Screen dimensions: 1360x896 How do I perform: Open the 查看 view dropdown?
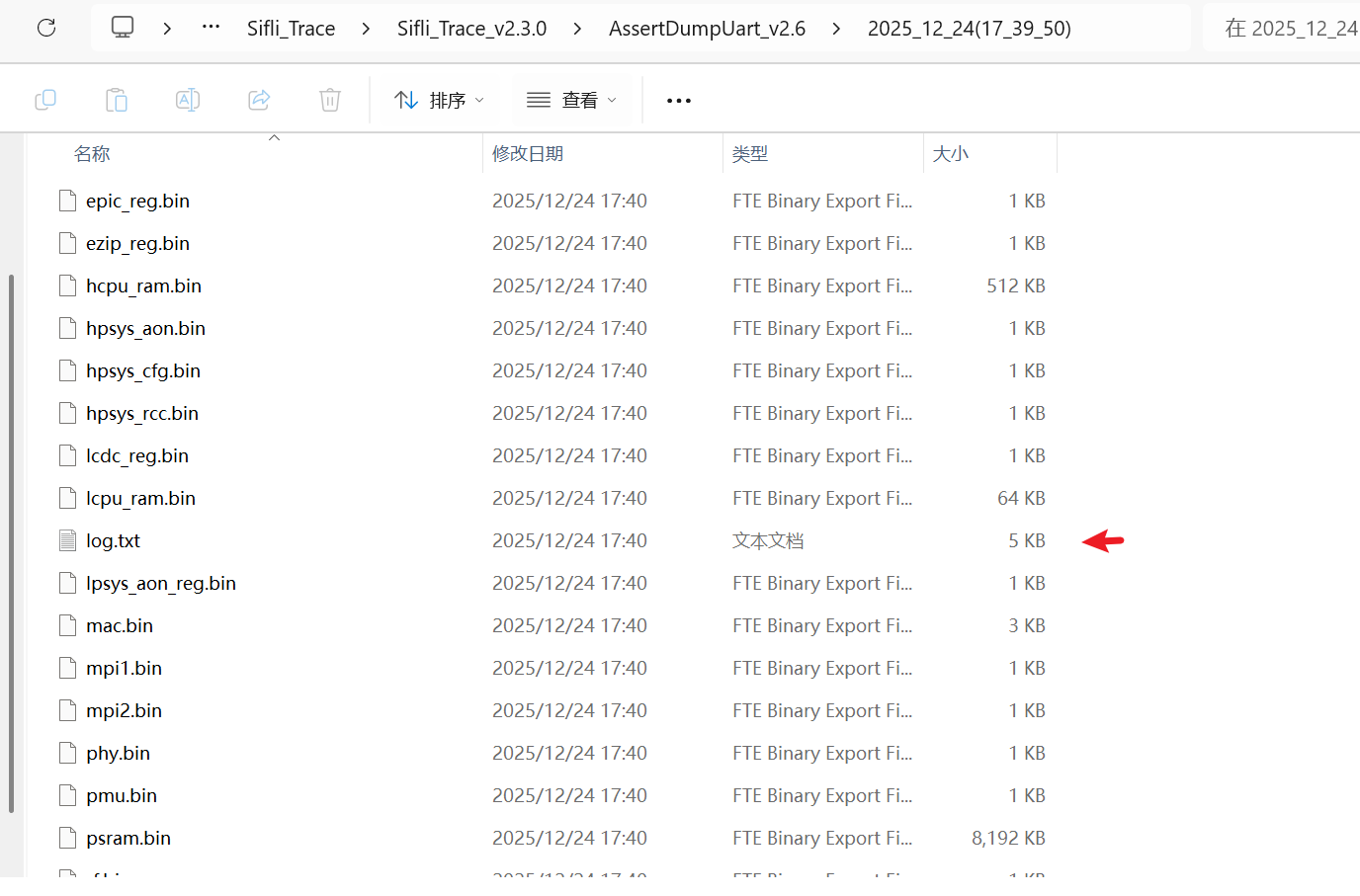click(x=571, y=100)
